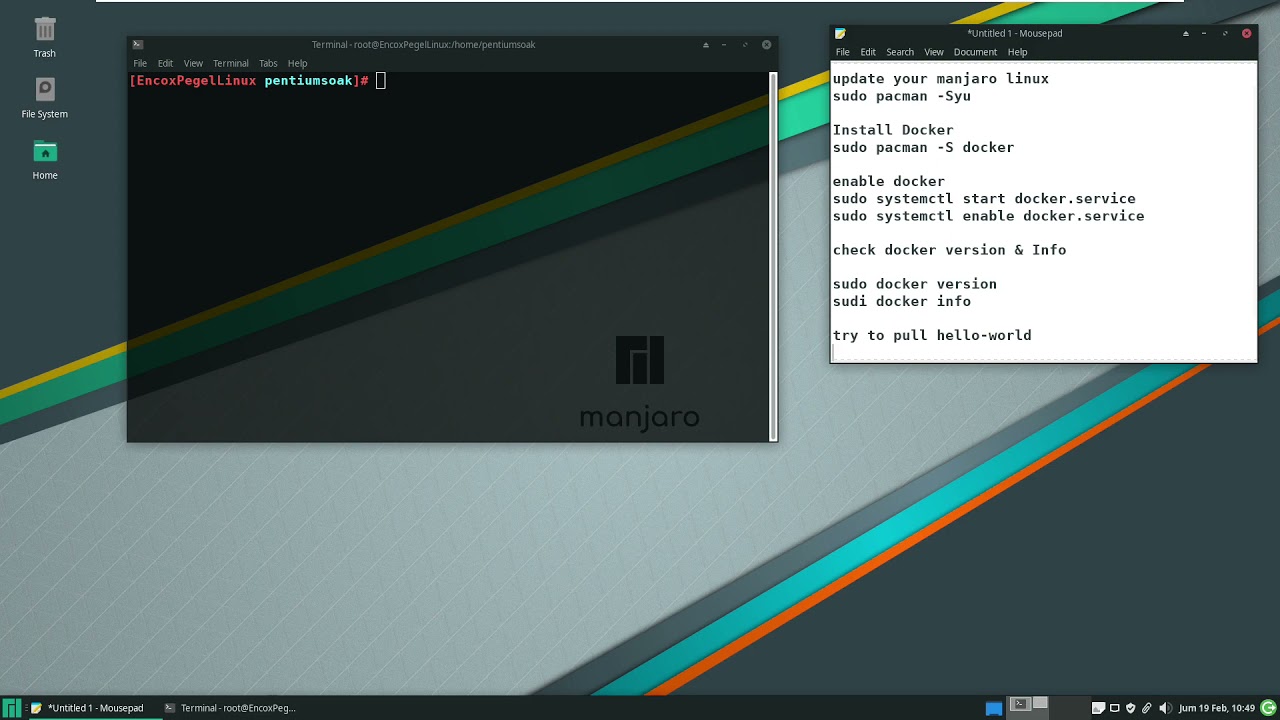The image size is (1280, 720).
Task: Click 'EncoxPegelLinux' hostname in terminal prompt
Action: 196,80
